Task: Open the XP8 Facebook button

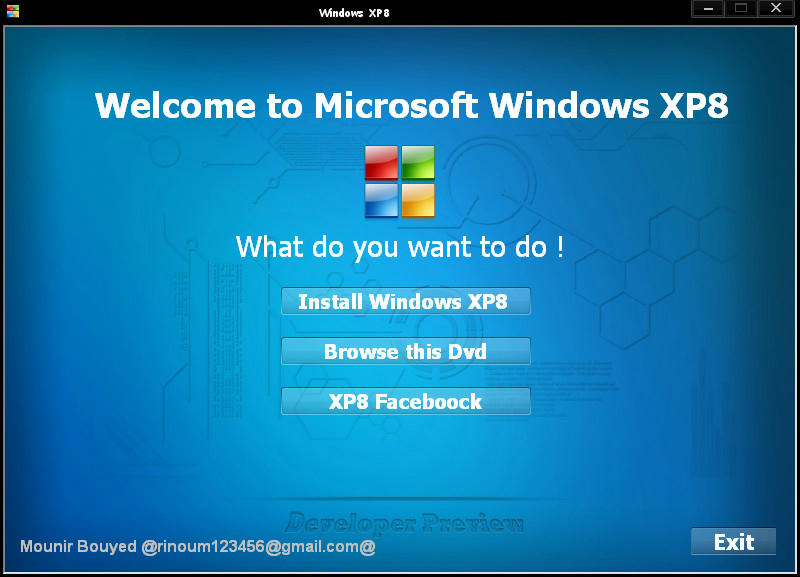Action: click(406, 401)
